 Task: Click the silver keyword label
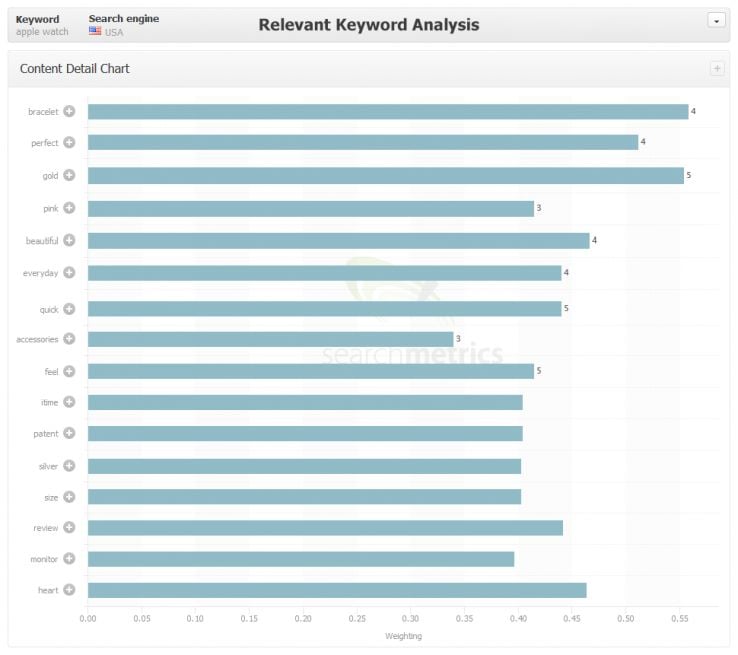(x=48, y=466)
